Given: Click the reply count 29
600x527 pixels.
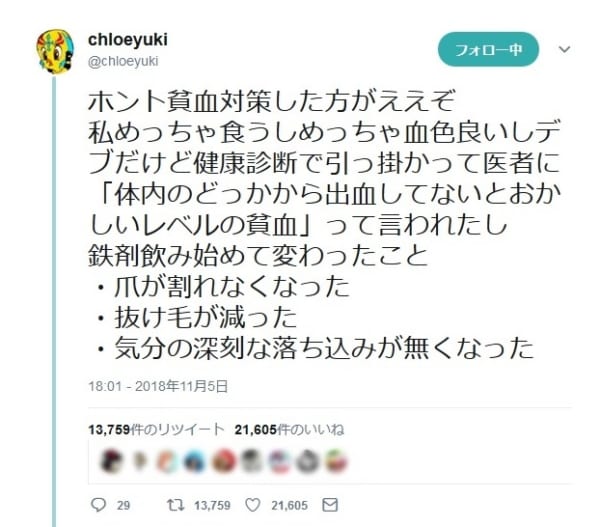Looking at the screenshot, I should 123,506.
